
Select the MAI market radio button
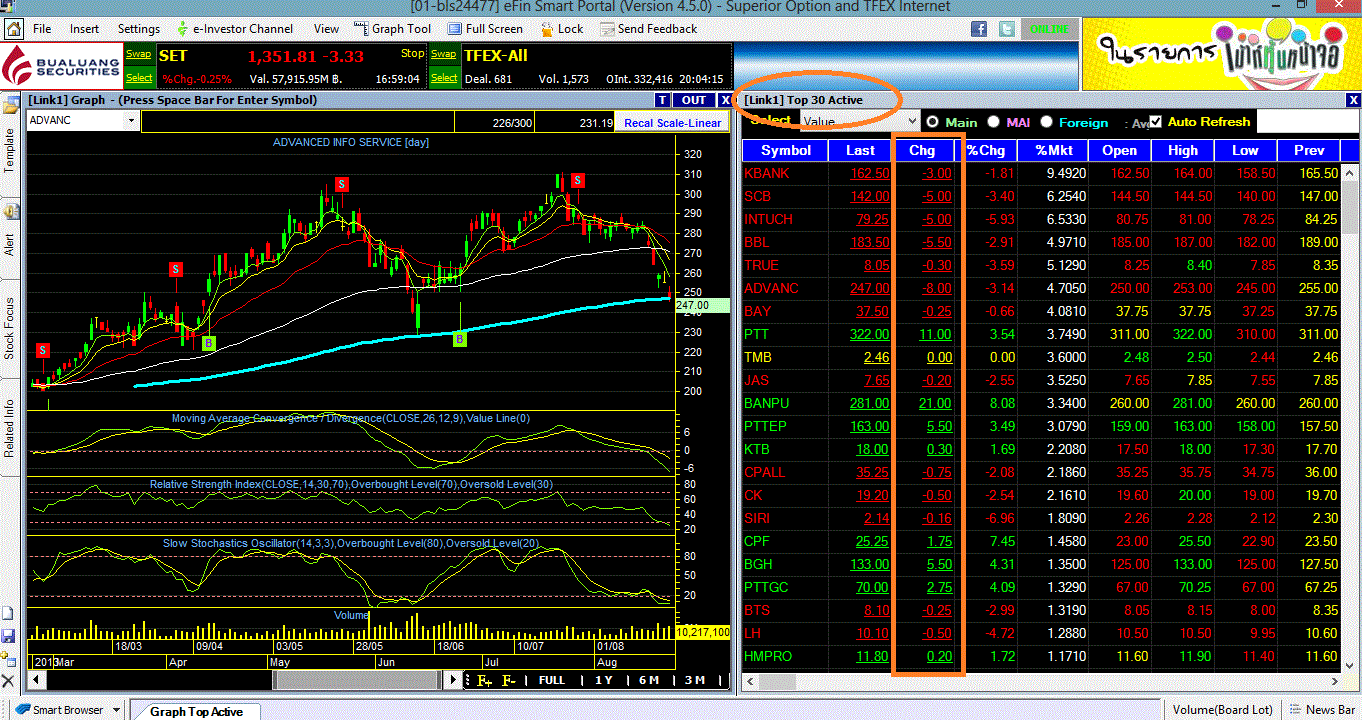coord(993,122)
